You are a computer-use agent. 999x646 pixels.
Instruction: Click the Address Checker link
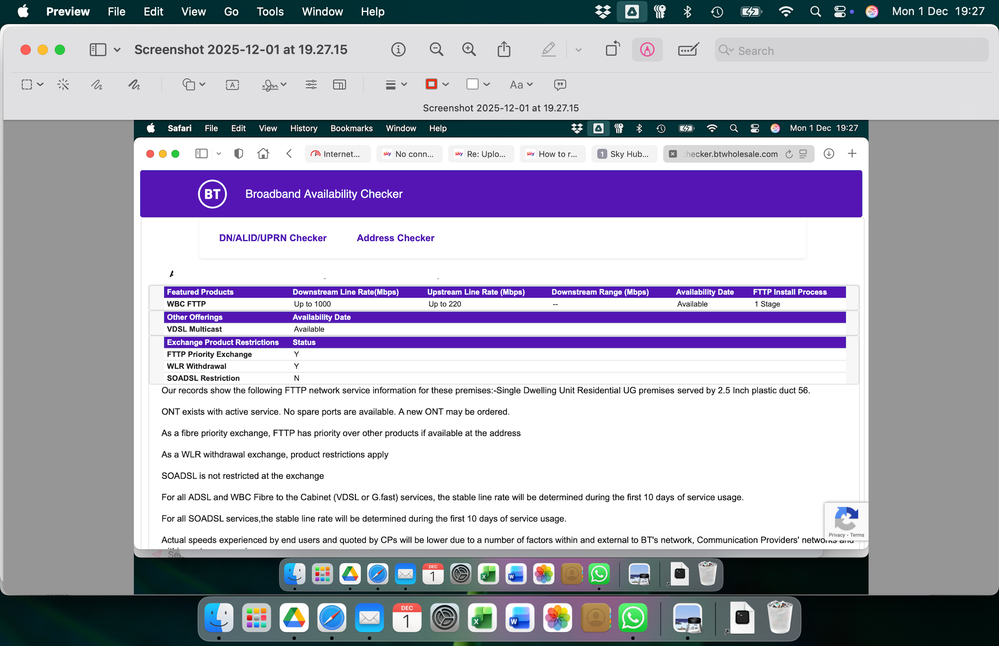click(395, 237)
